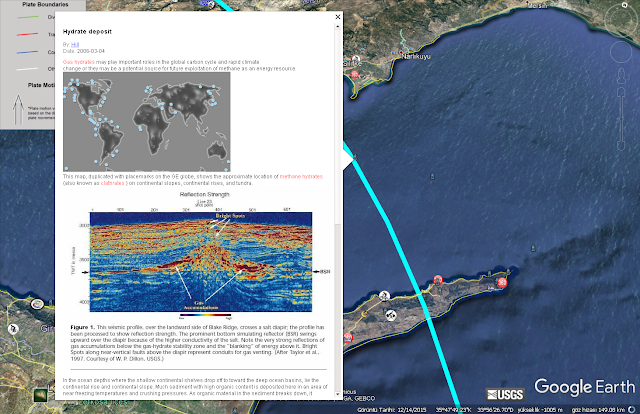Click the Reflection Strength seismic profile image
The height and width of the screenshot is (414, 640).
[201, 261]
